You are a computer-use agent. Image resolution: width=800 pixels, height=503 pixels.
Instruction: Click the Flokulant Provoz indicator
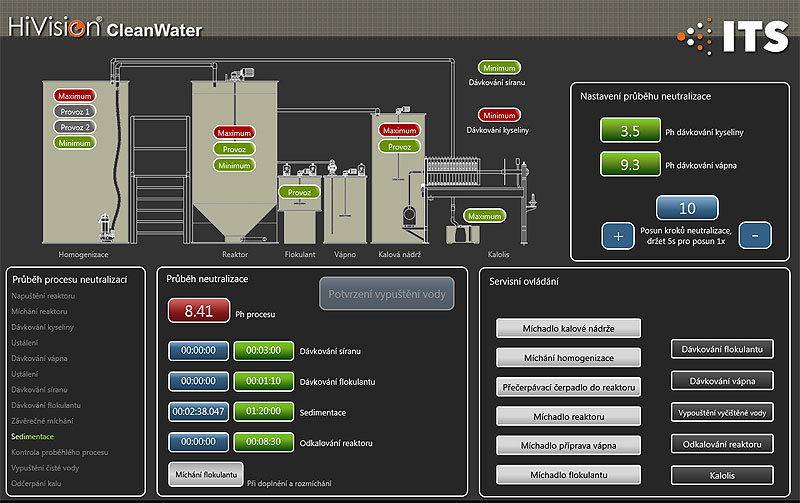coord(299,192)
